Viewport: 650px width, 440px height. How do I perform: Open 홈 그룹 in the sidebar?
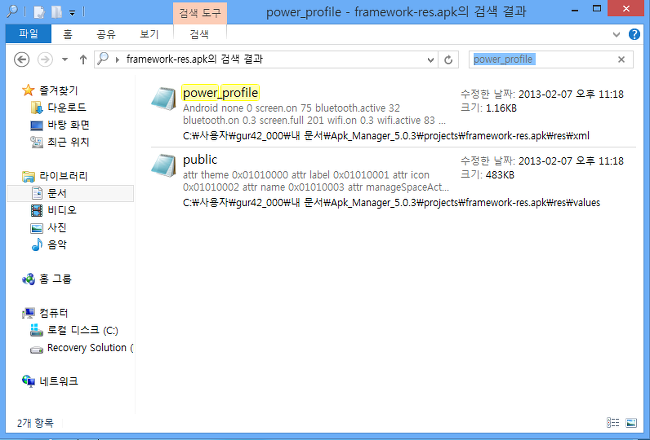click(55, 279)
